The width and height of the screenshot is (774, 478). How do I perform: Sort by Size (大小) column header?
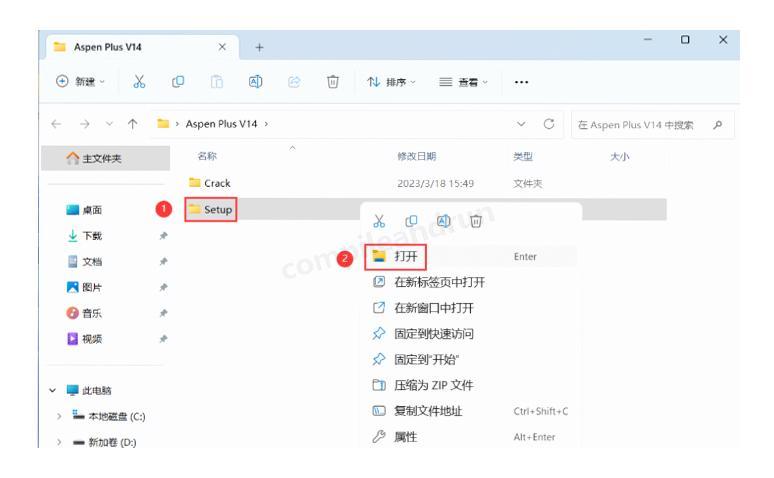point(619,157)
